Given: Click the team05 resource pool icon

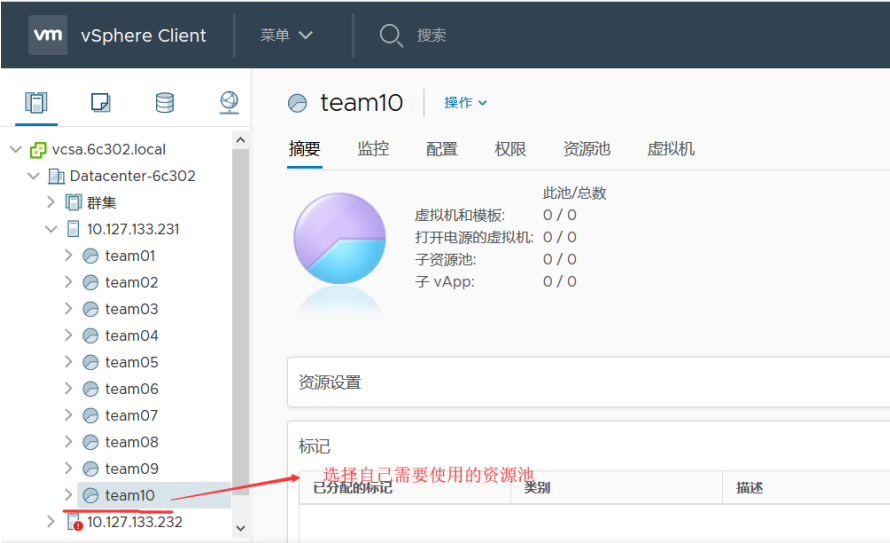Looking at the screenshot, I should pyautogui.click(x=91, y=362).
